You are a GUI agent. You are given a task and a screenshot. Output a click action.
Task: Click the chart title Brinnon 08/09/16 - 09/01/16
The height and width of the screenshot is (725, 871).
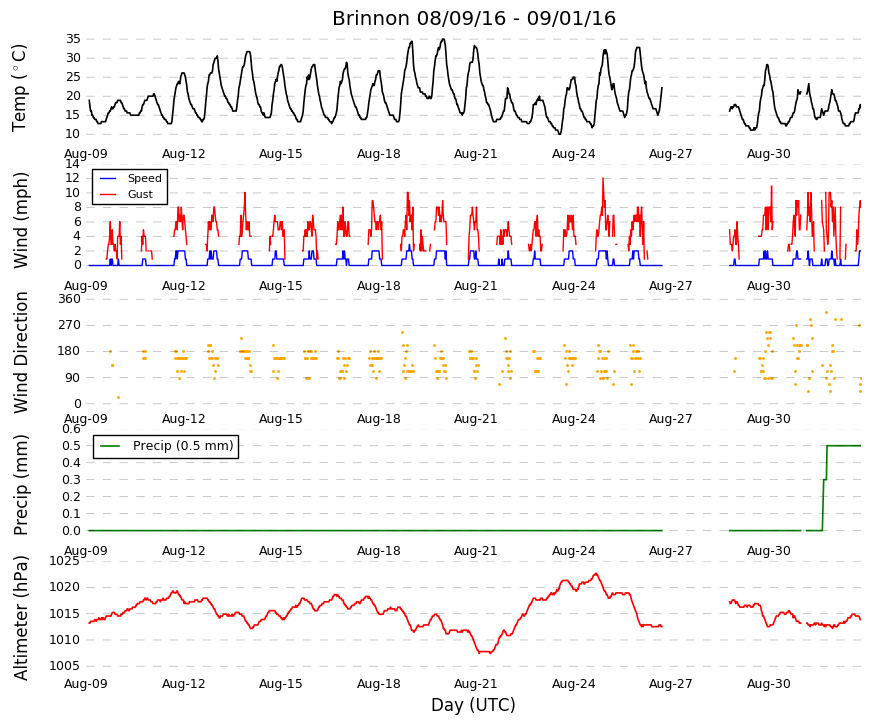click(474, 18)
